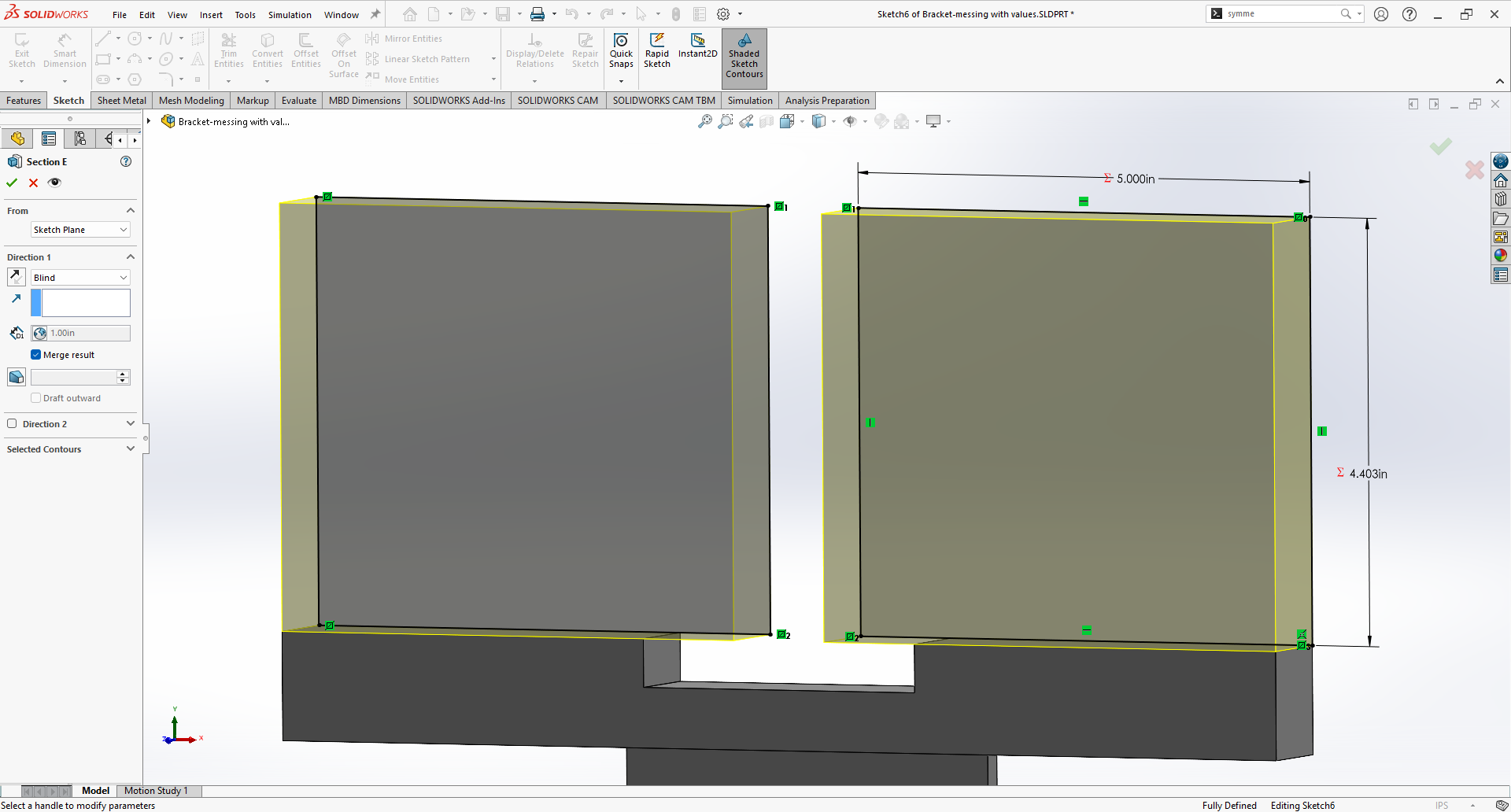Open the Insert menu

pyautogui.click(x=211, y=15)
